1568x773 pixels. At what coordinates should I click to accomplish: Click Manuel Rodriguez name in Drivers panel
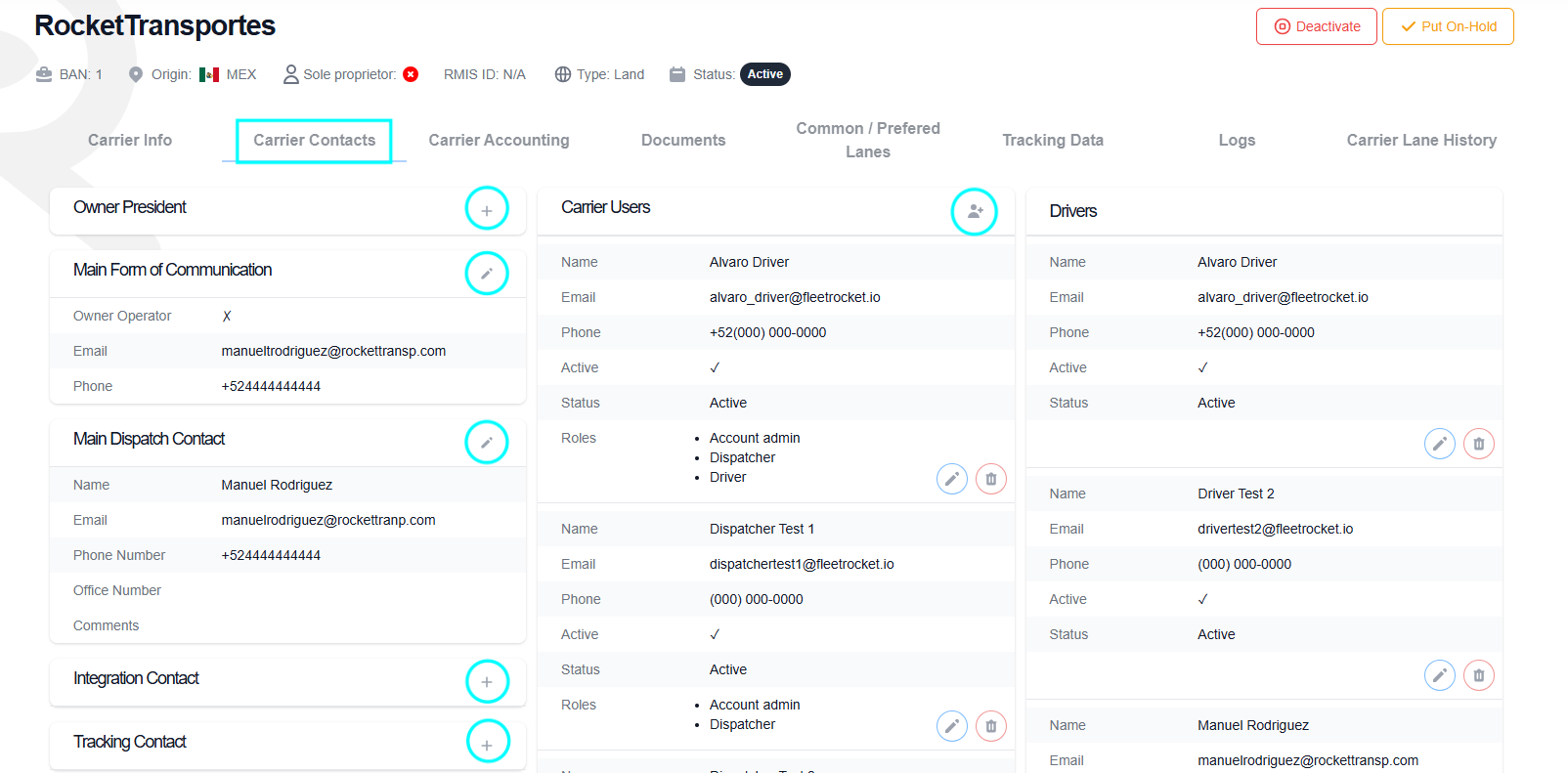tap(1253, 725)
